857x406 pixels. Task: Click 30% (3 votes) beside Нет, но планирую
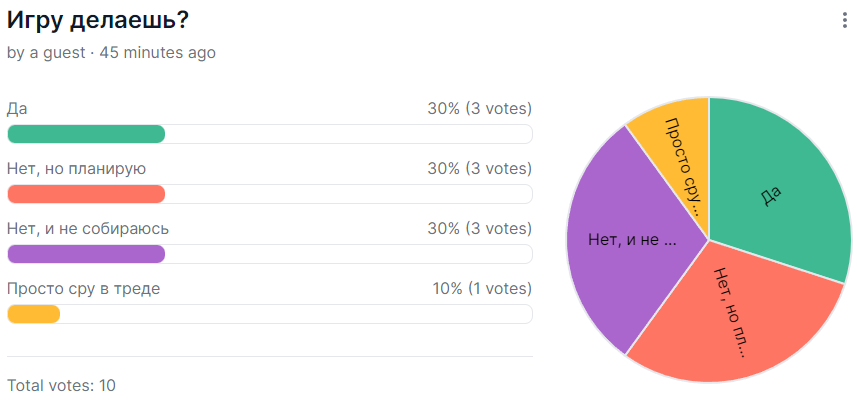point(479,169)
